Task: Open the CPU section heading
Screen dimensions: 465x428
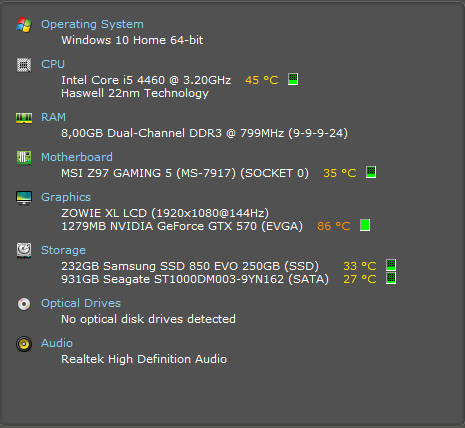Action: (53, 64)
